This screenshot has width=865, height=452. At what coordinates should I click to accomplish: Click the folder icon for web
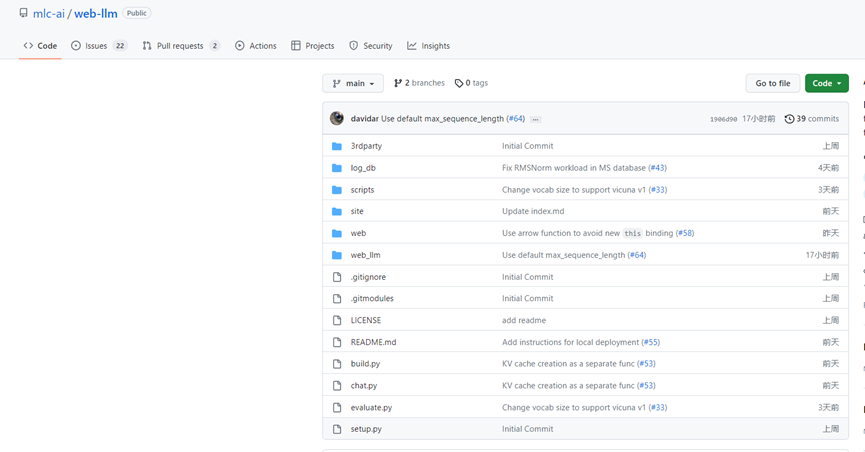[x=337, y=233]
